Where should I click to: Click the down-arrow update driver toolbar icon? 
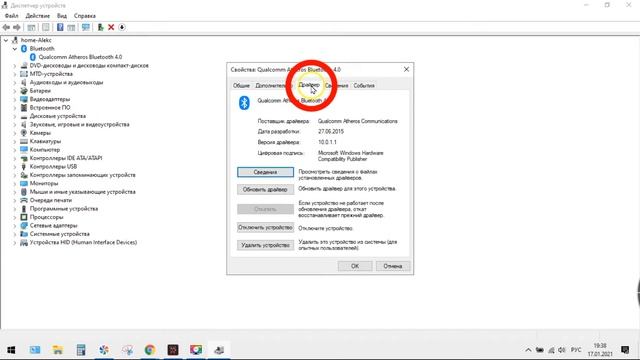click(122, 27)
